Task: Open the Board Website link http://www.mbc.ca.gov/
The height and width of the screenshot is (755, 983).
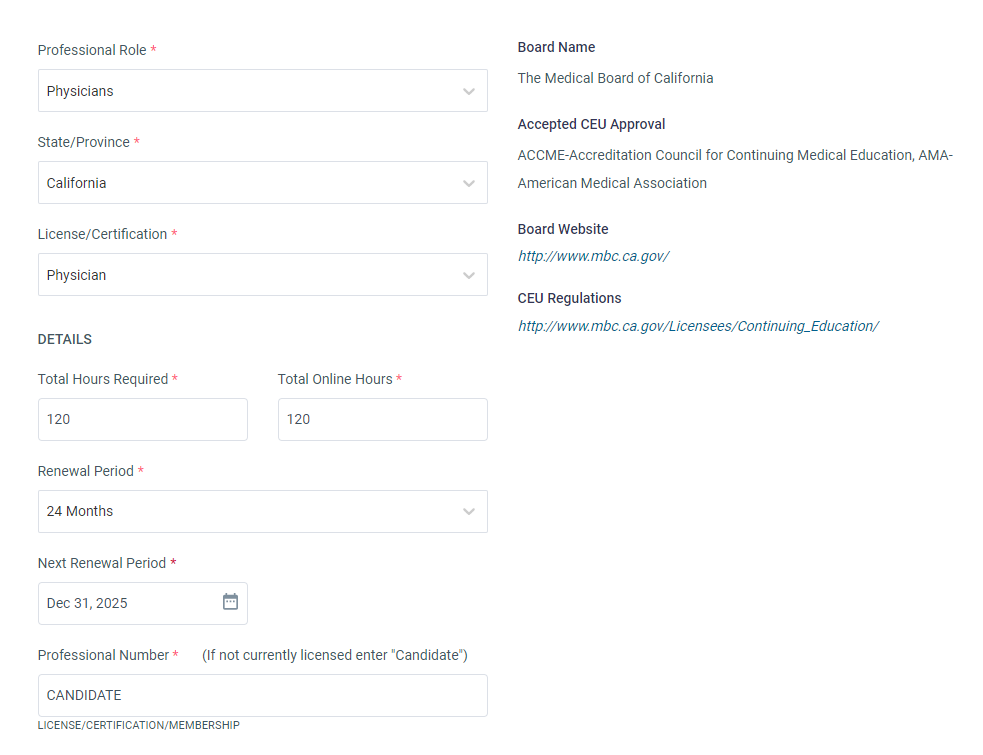Action: [593, 255]
